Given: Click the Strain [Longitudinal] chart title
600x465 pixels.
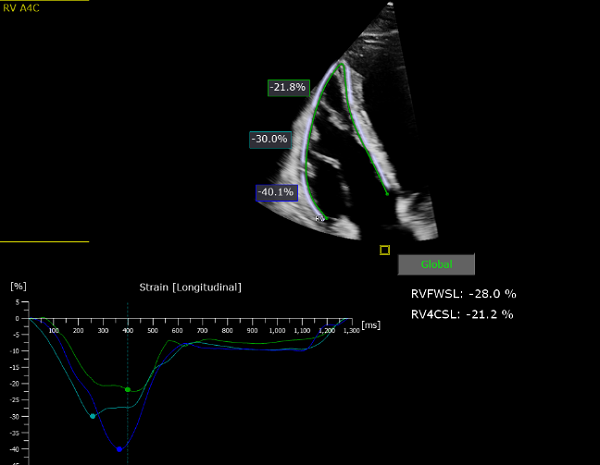Looking at the screenshot, I should click(190, 288).
